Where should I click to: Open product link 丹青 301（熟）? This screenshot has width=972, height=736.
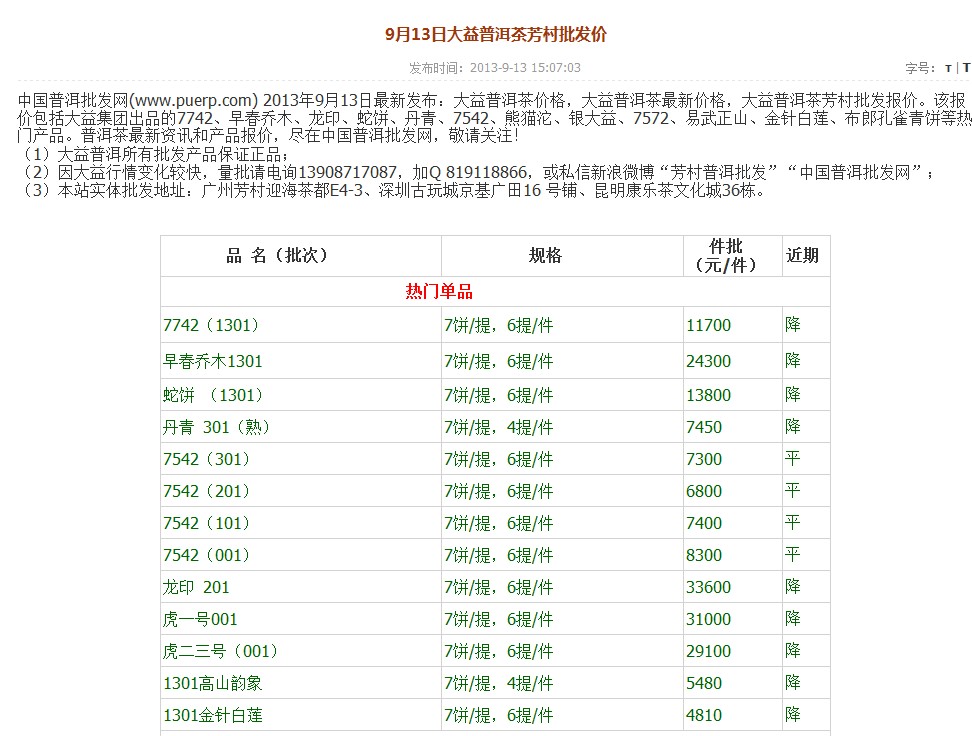coord(216,427)
